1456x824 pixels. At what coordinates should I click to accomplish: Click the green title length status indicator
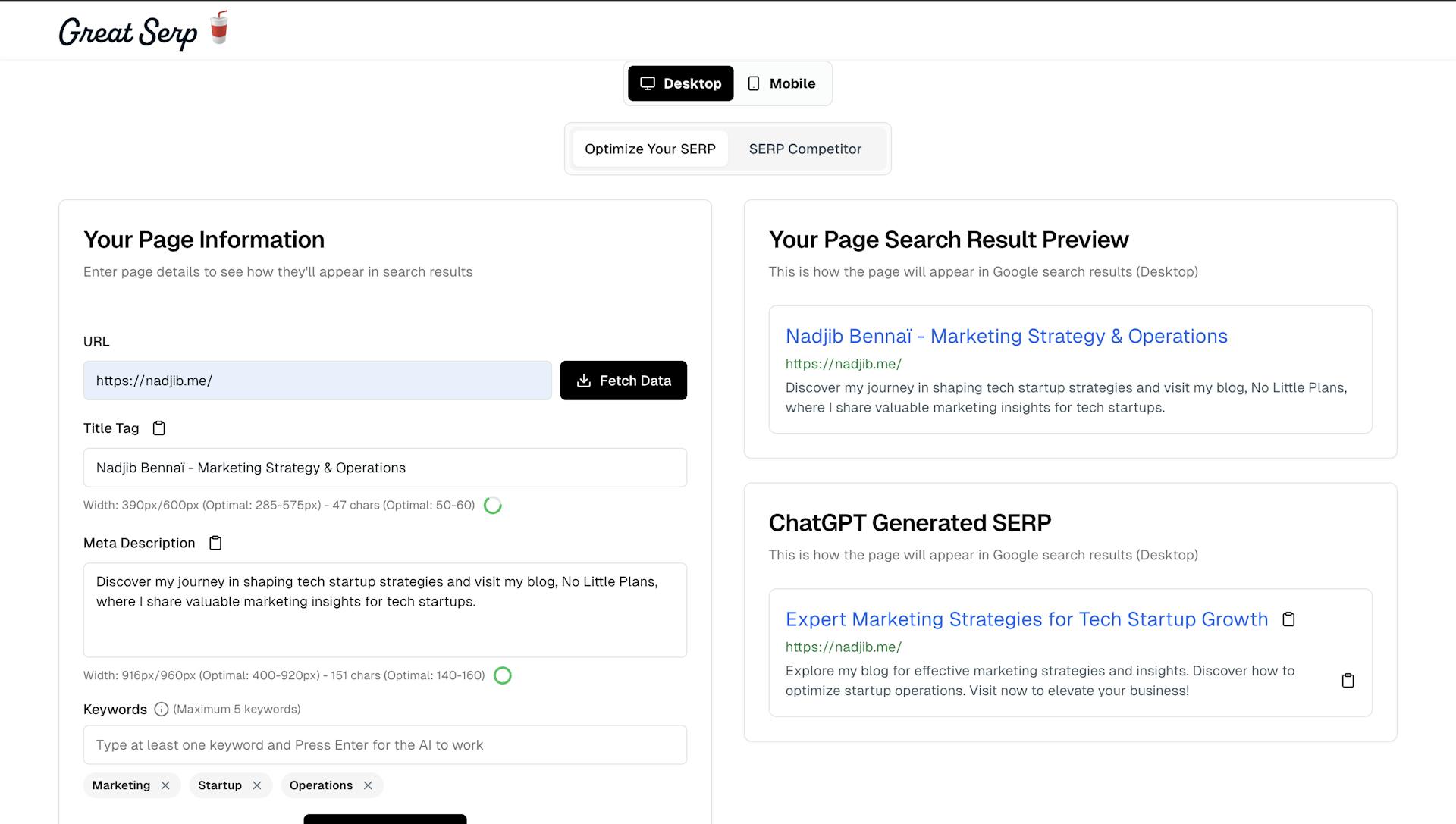[492, 504]
